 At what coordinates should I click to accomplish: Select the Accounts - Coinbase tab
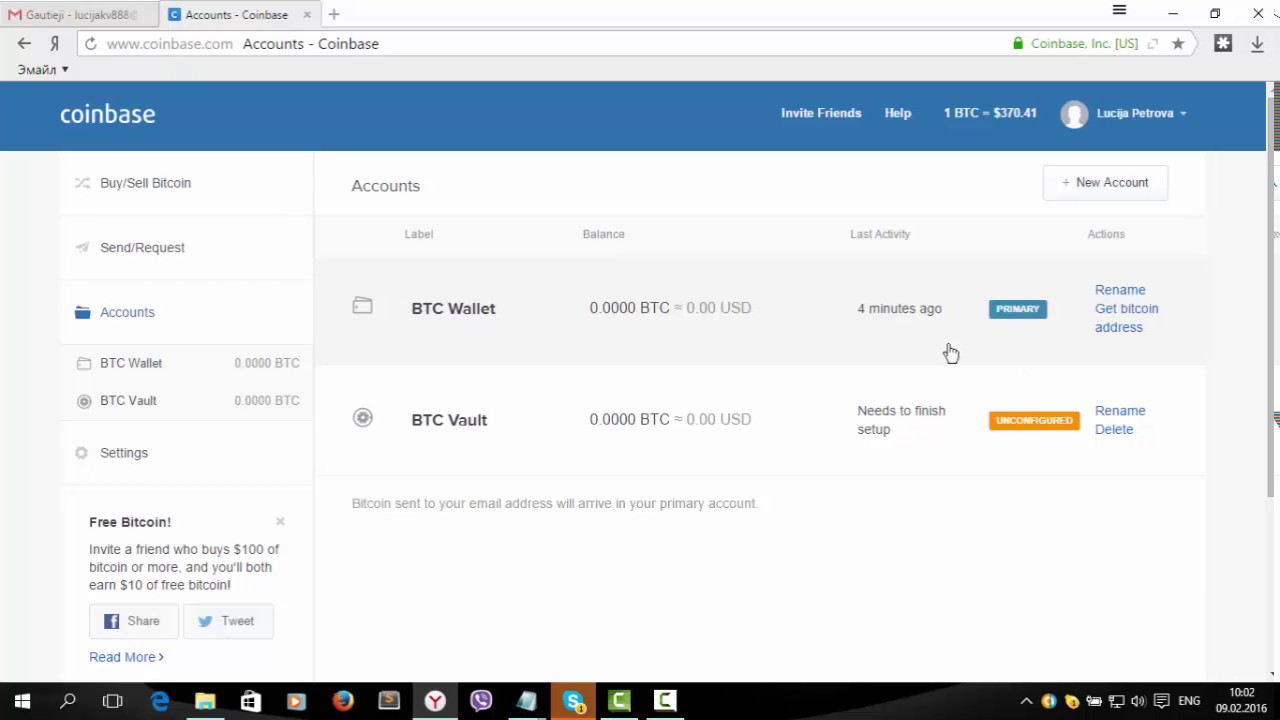coord(240,15)
